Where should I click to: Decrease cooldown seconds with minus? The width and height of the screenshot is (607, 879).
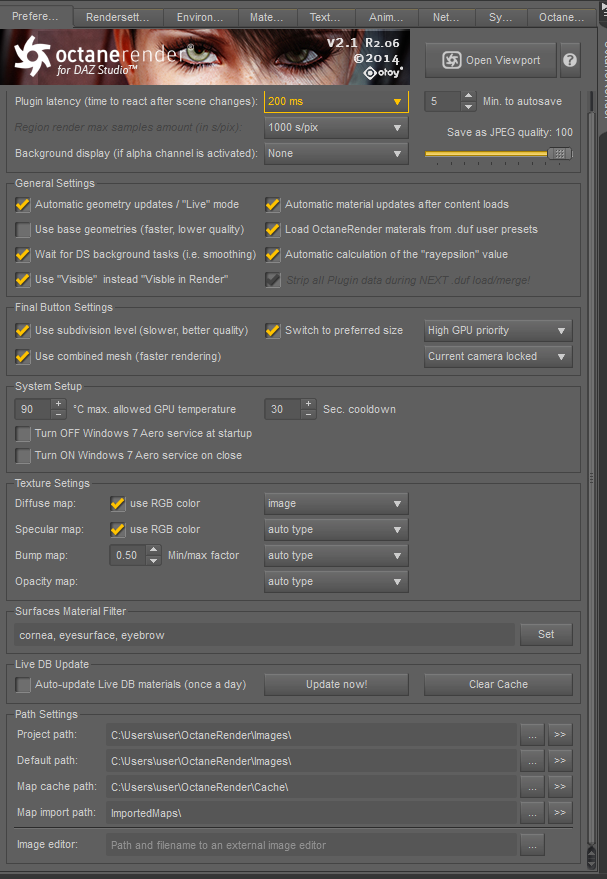click(308, 414)
